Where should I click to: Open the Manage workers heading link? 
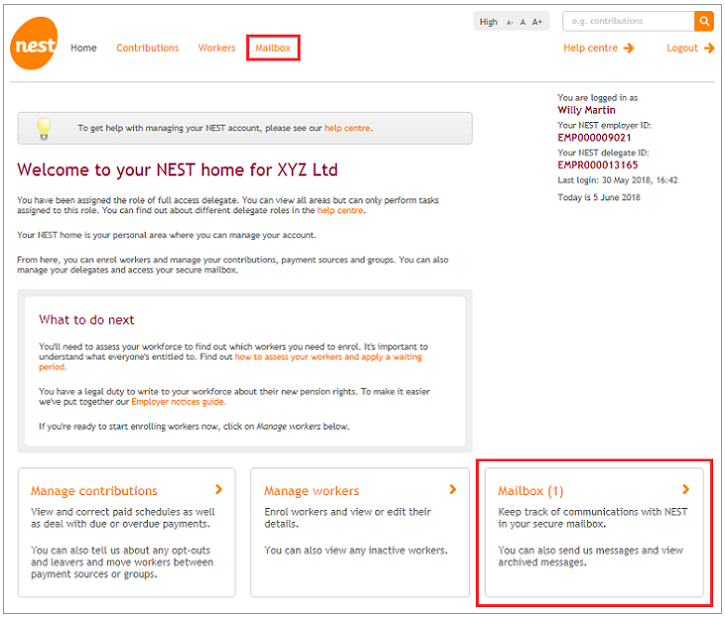tap(312, 491)
